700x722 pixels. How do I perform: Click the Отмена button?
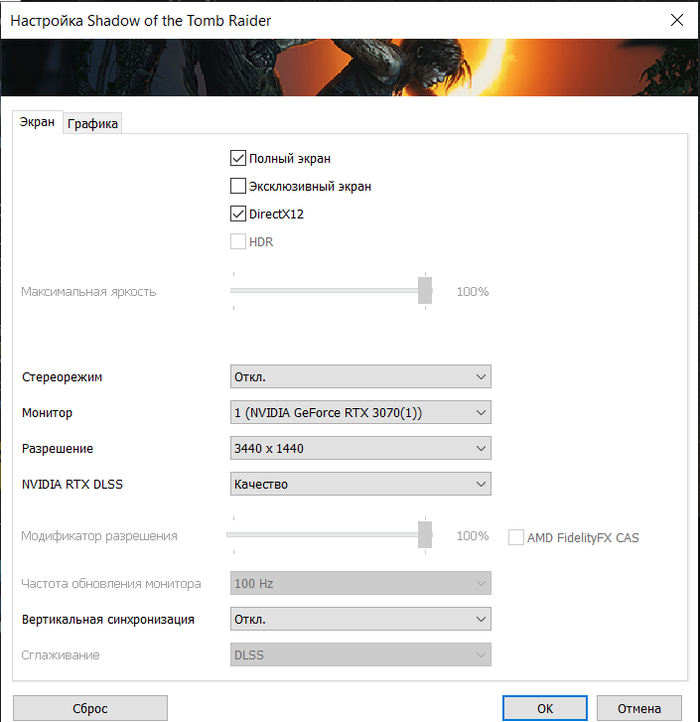click(639, 708)
